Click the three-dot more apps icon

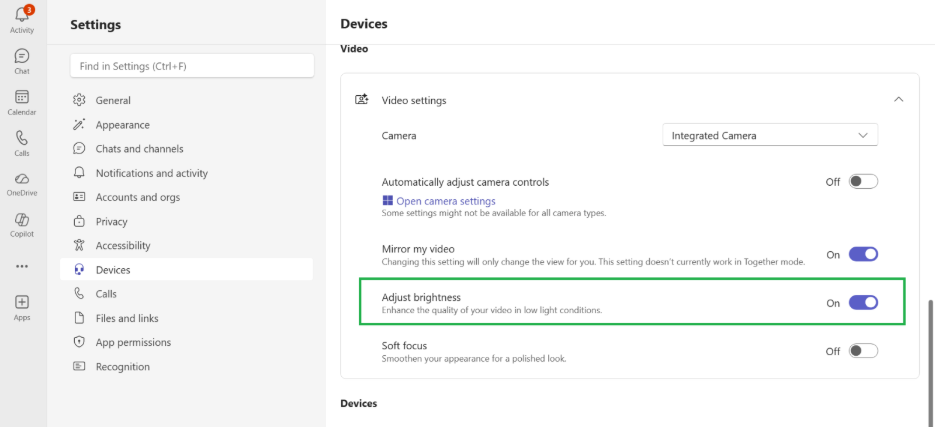21,267
